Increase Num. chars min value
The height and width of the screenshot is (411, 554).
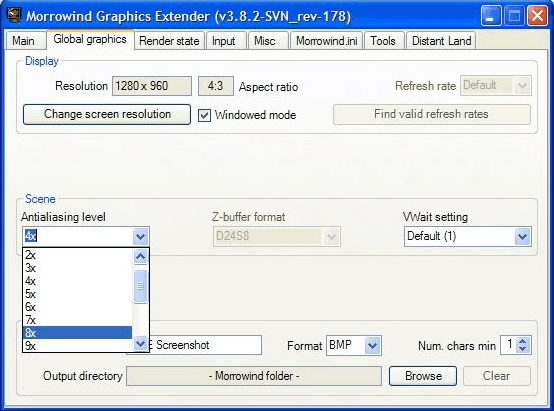(523, 341)
